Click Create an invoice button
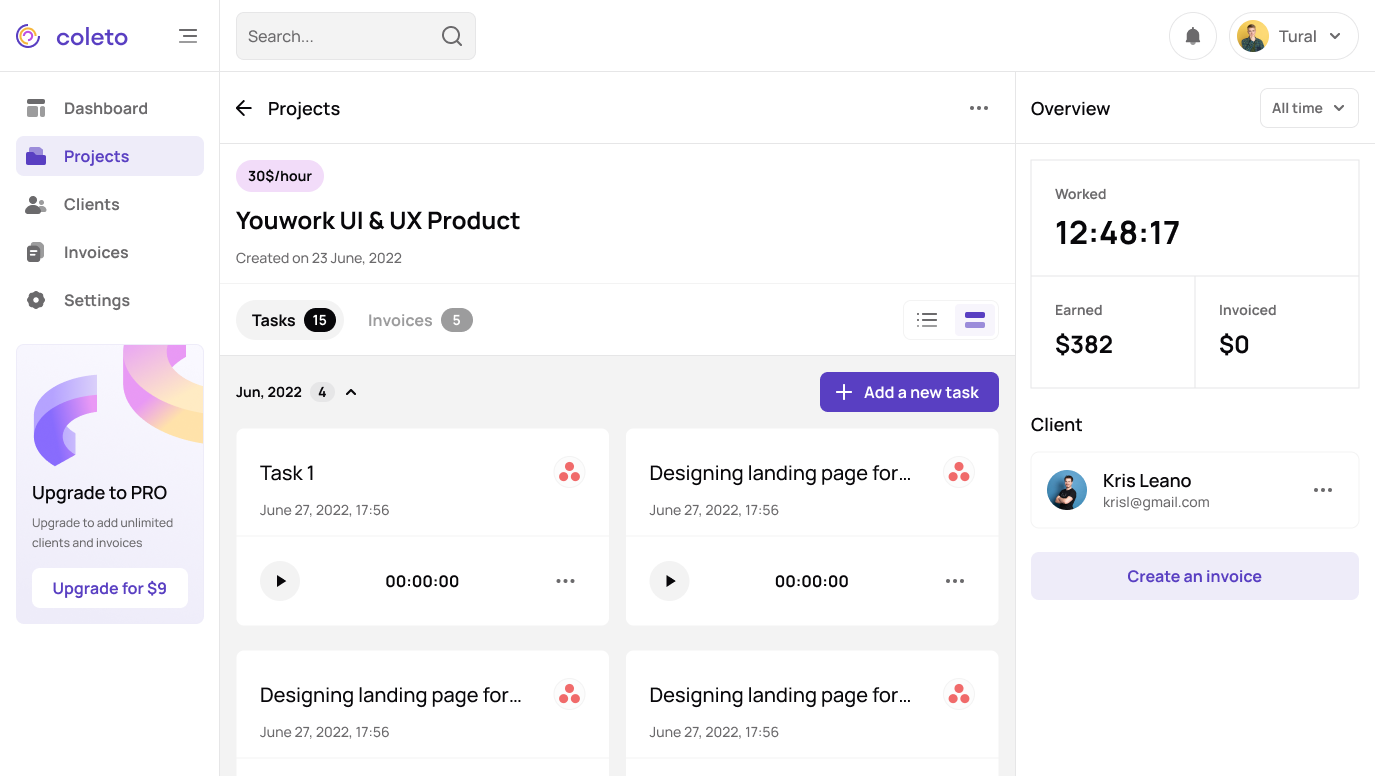The width and height of the screenshot is (1375, 776). pyautogui.click(x=1194, y=576)
